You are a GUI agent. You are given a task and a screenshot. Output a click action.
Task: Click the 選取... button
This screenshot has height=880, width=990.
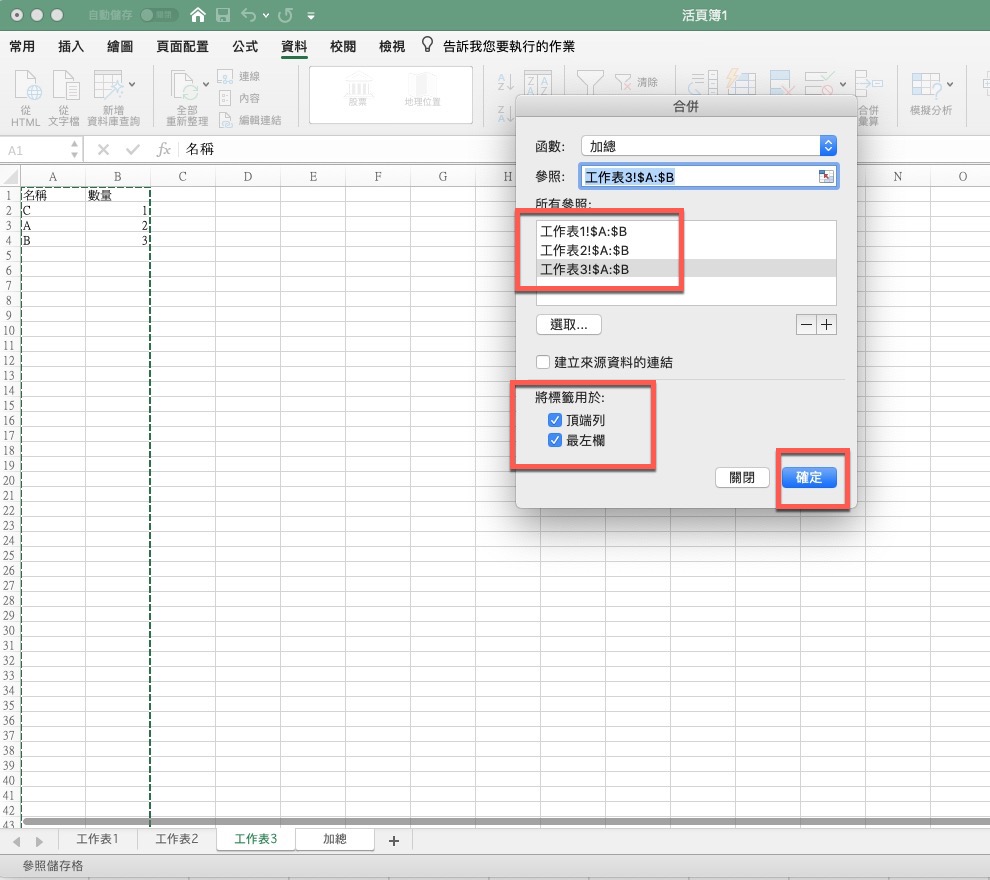click(568, 325)
